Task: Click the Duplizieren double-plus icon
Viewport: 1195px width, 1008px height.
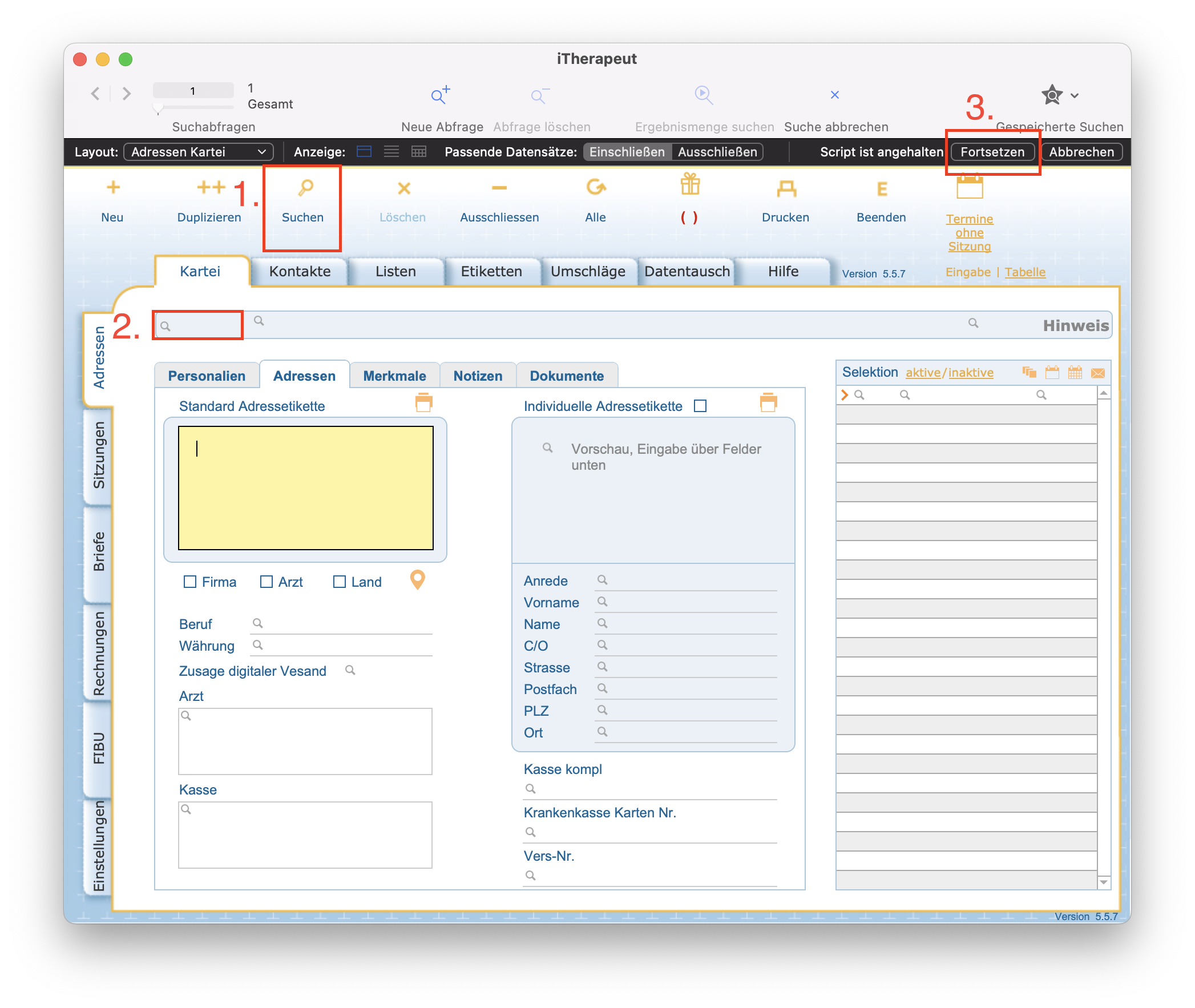Action: (x=211, y=187)
